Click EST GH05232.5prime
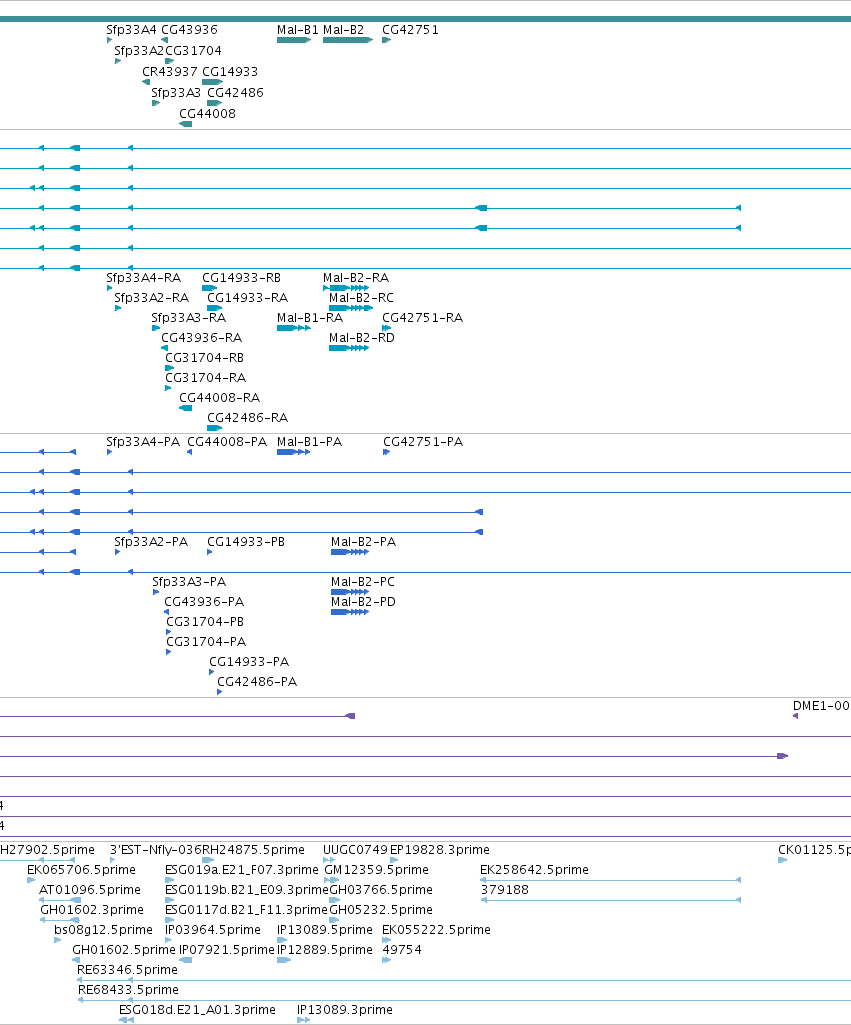This screenshot has height=1025, width=851. pos(381,910)
